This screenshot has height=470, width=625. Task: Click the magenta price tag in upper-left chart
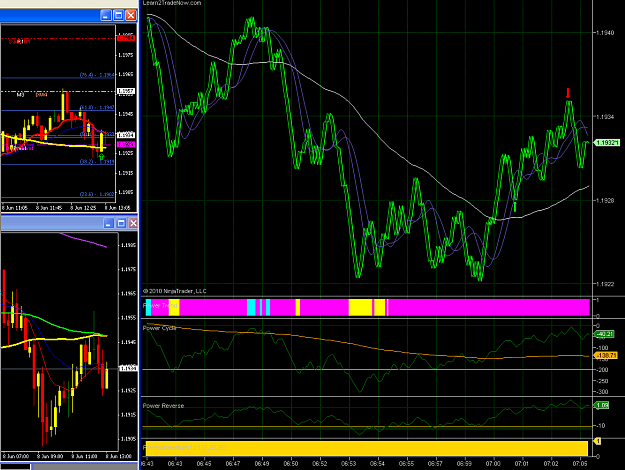point(126,144)
